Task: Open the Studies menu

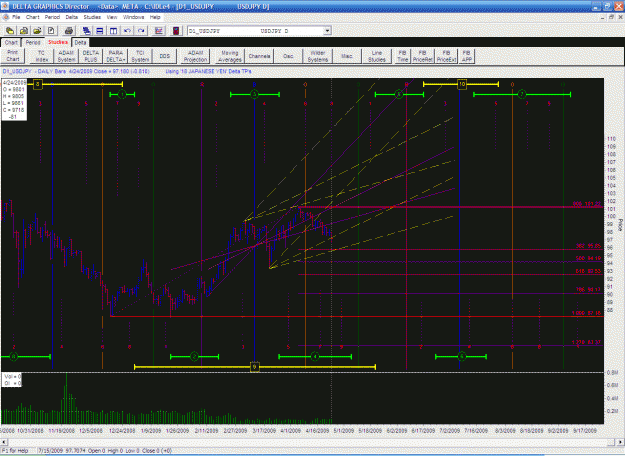Action: pos(92,17)
